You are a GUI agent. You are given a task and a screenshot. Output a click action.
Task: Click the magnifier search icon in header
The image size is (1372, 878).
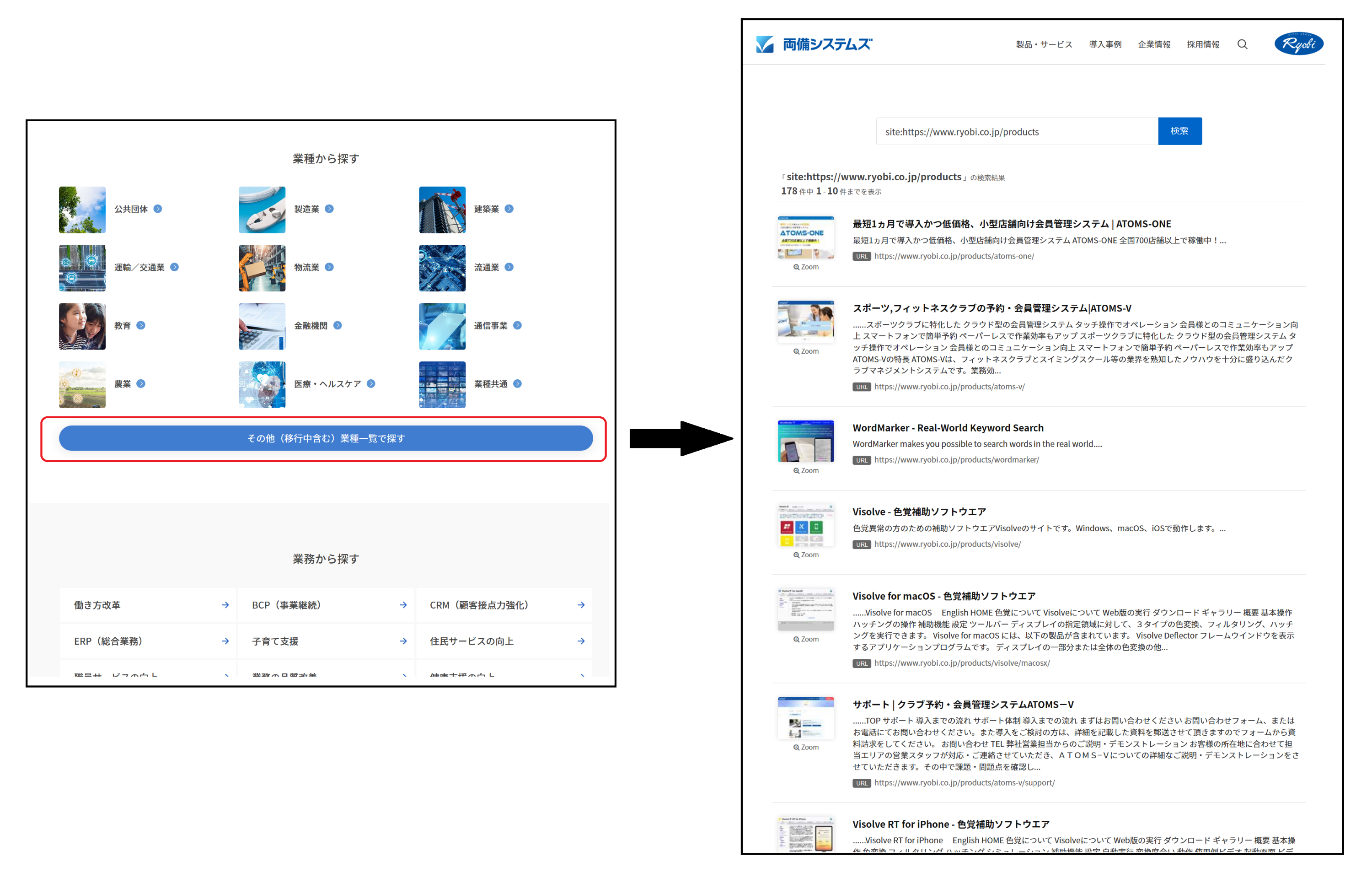[x=1242, y=44]
